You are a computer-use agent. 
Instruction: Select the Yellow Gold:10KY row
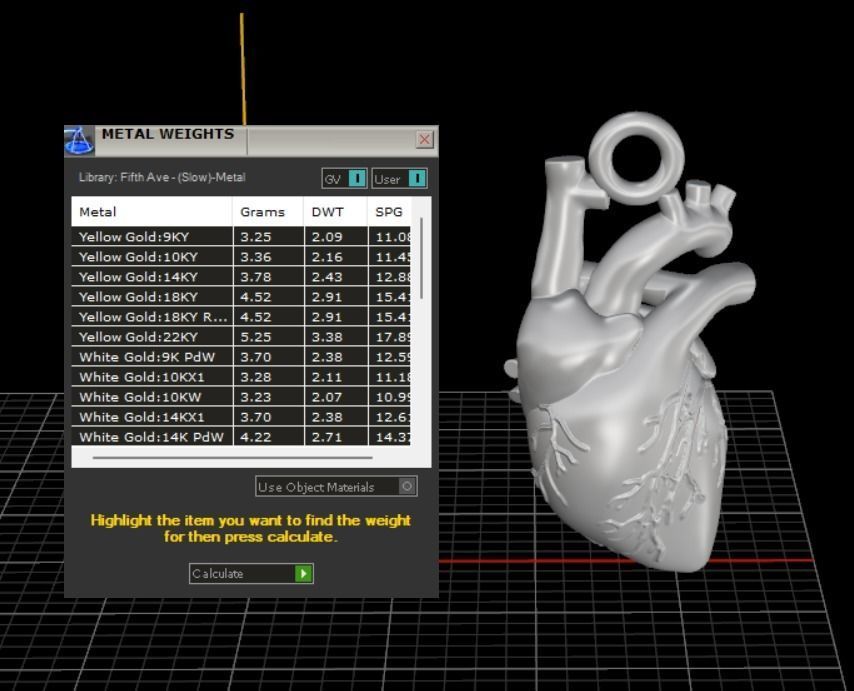[241, 257]
